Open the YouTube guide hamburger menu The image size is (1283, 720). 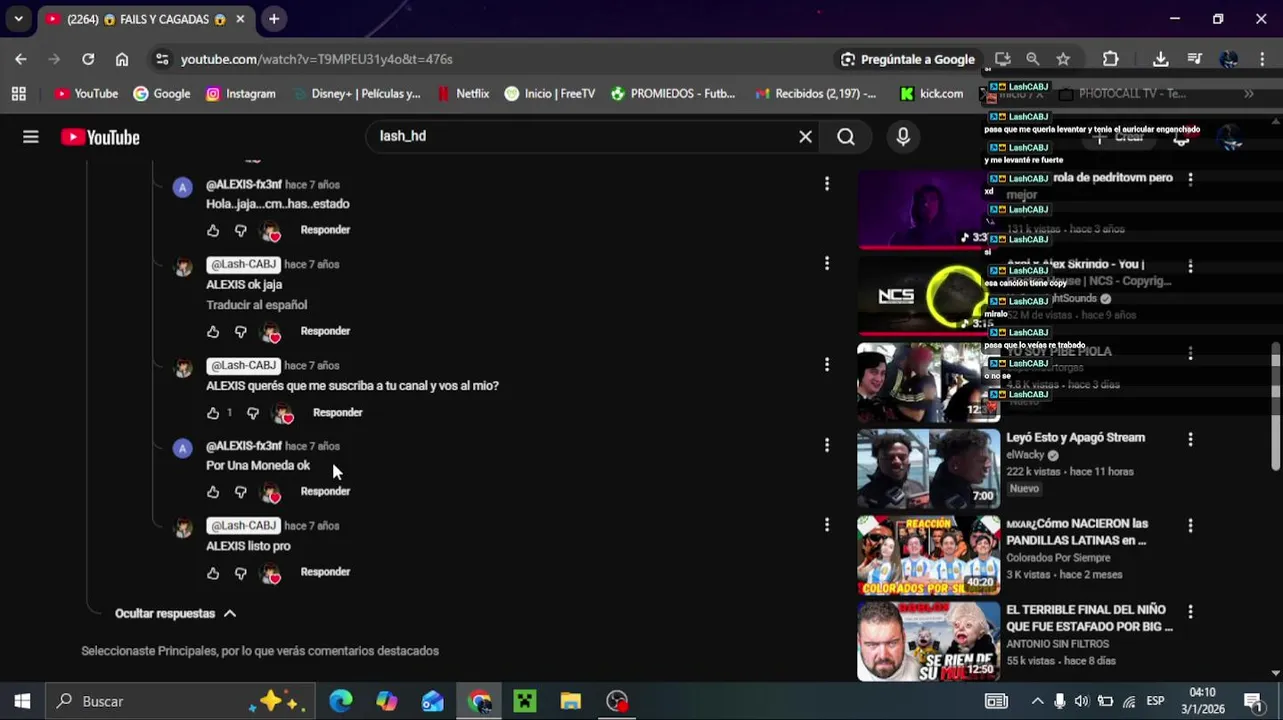pos(31,137)
